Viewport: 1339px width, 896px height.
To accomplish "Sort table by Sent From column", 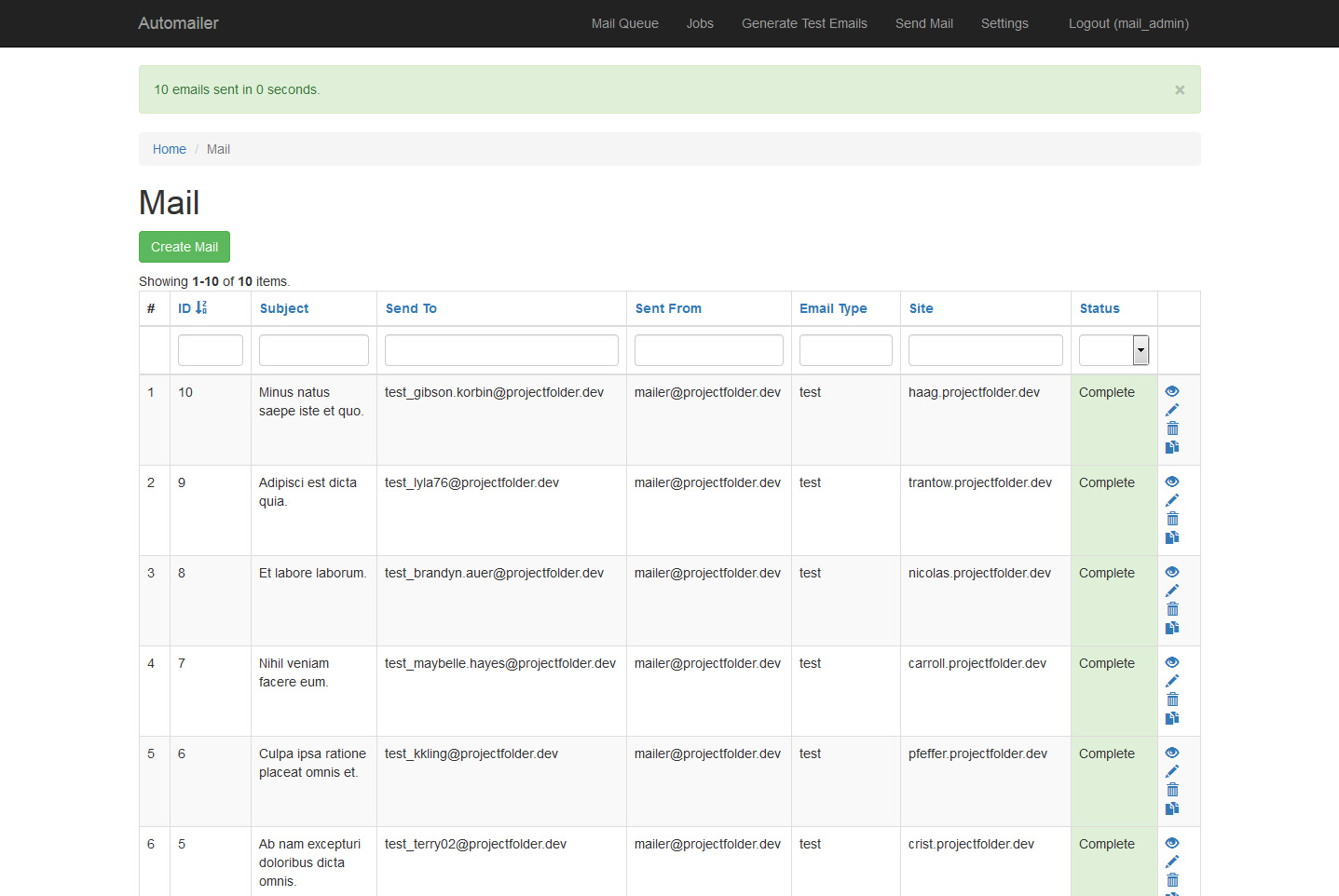I will pos(668,308).
